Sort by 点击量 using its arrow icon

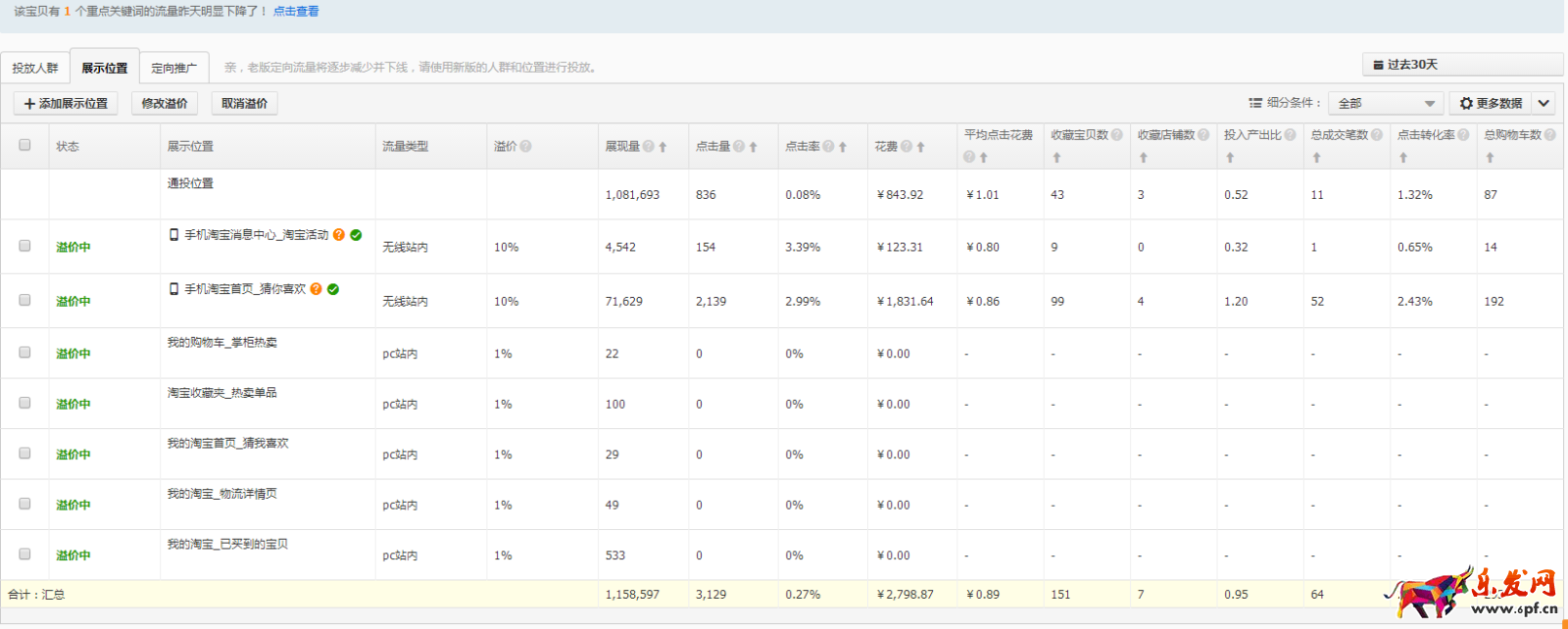pyautogui.click(x=753, y=147)
